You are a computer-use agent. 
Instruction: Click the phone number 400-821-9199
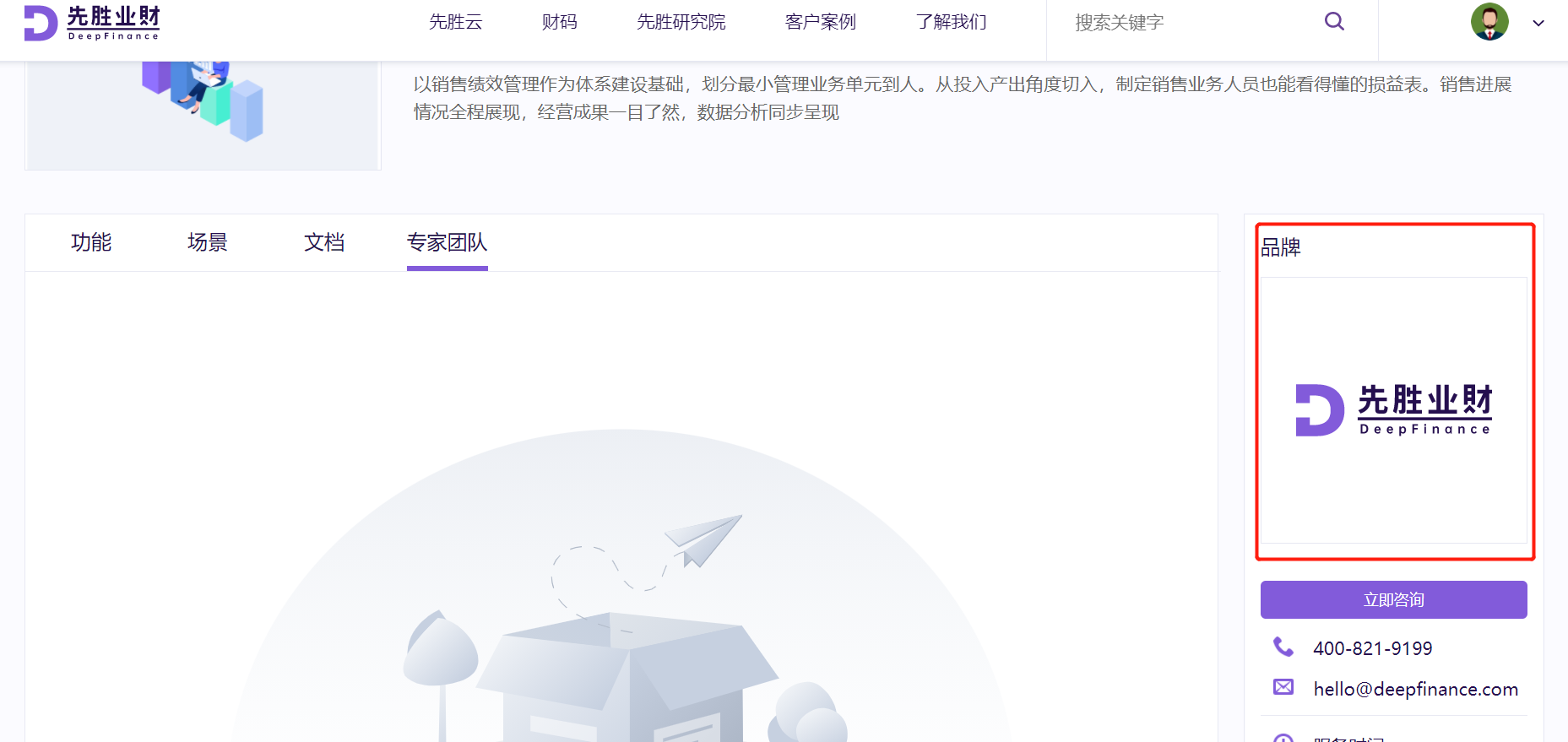1373,648
